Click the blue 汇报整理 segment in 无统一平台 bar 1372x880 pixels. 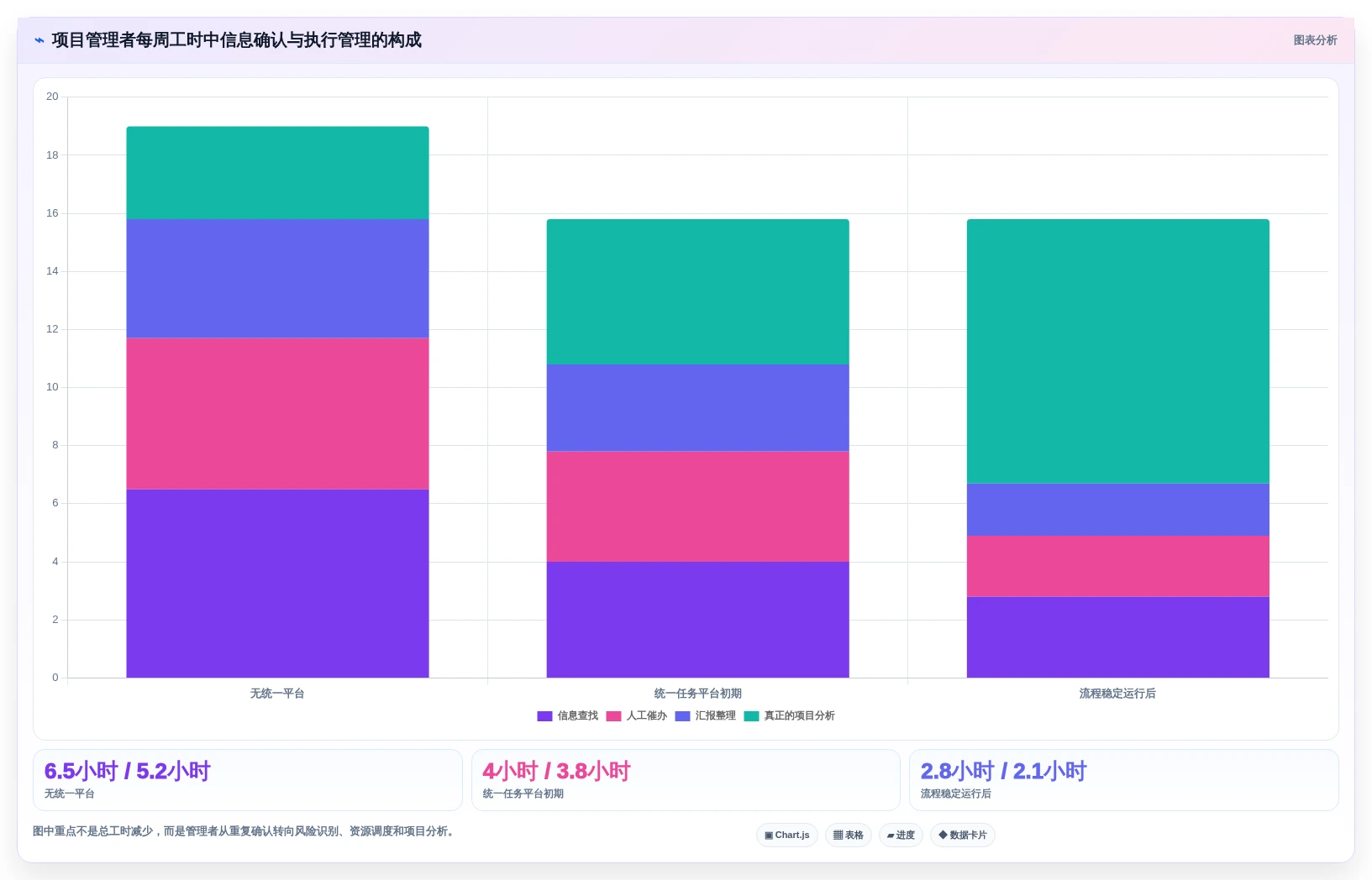coord(277,279)
